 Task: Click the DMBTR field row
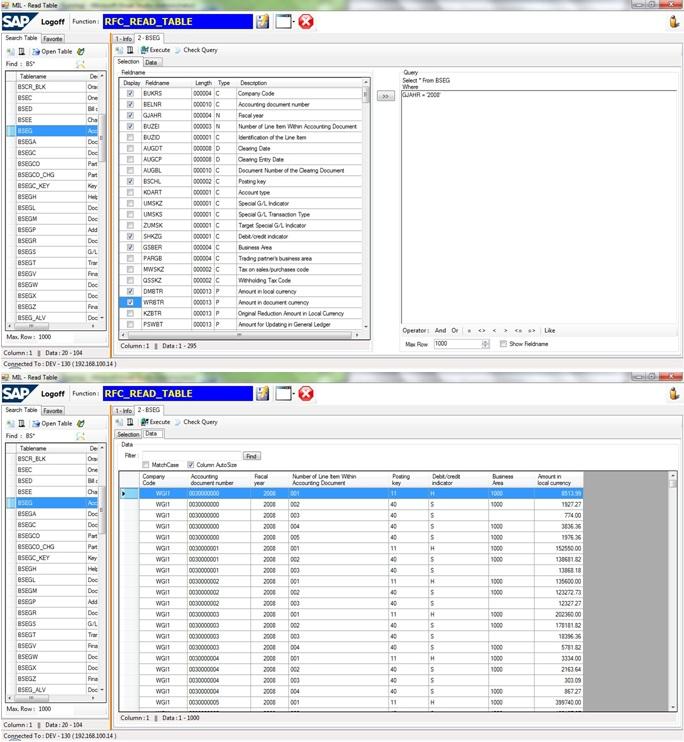click(x=240, y=292)
